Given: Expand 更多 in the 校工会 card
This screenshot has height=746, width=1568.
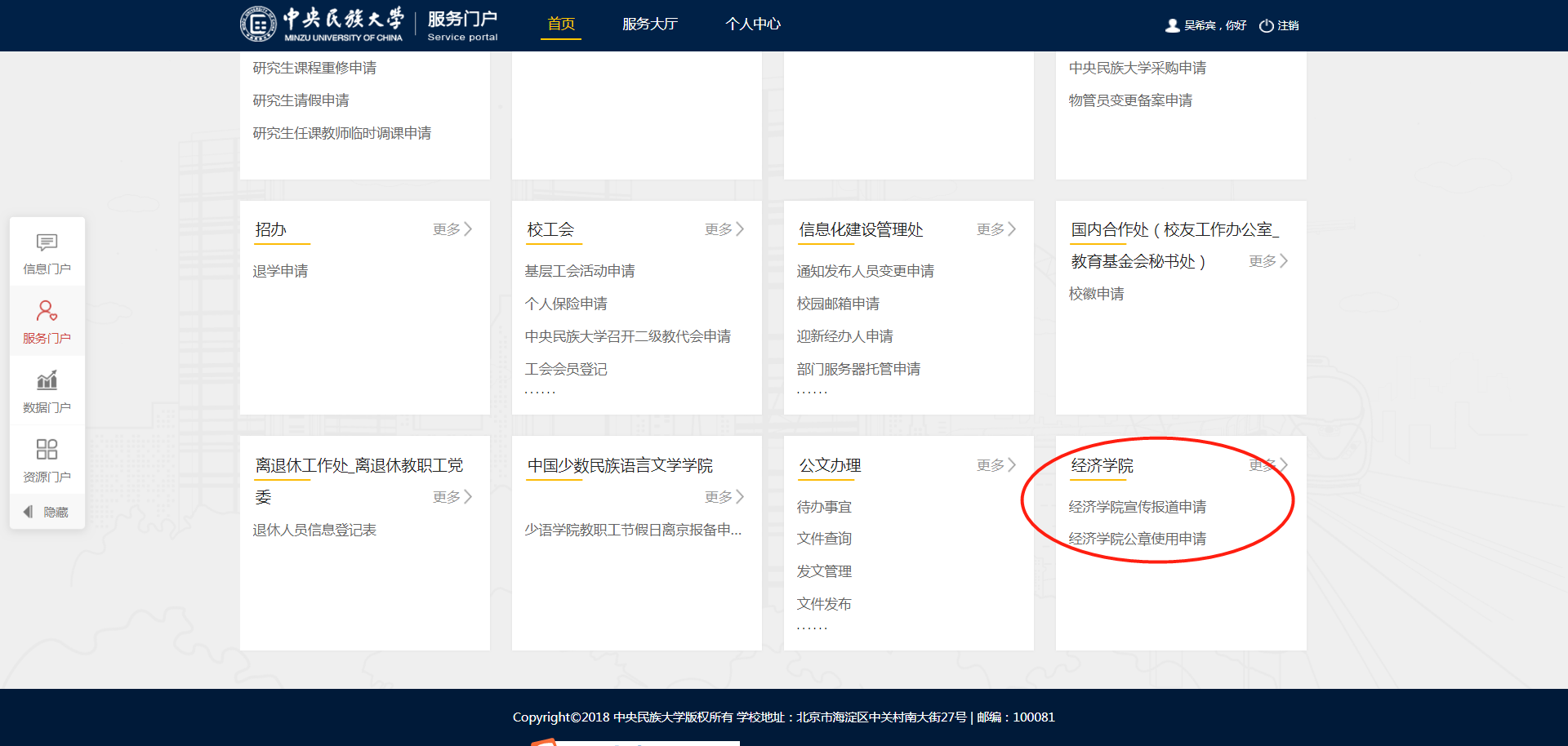Looking at the screenshot, I should (x=724, y=229).
